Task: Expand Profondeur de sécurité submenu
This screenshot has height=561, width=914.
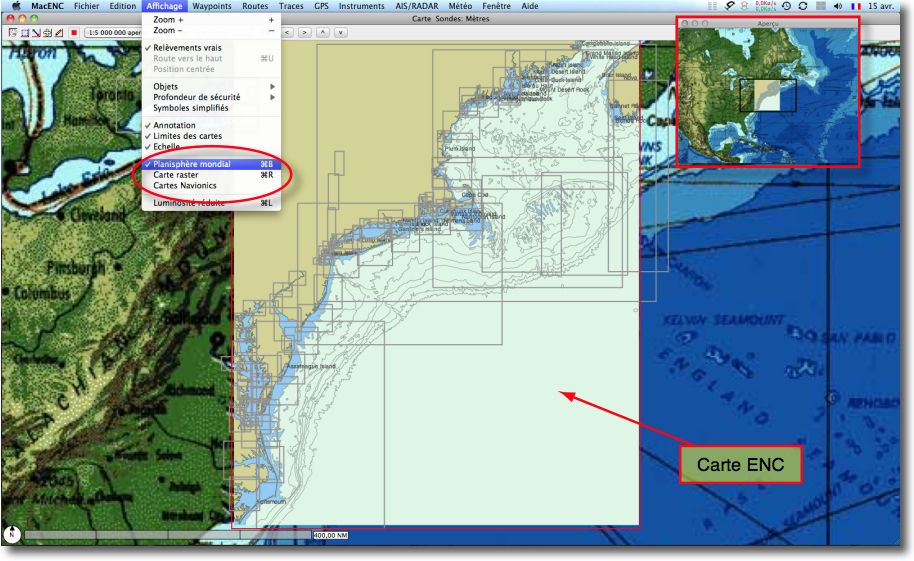Action: point(211,97)
